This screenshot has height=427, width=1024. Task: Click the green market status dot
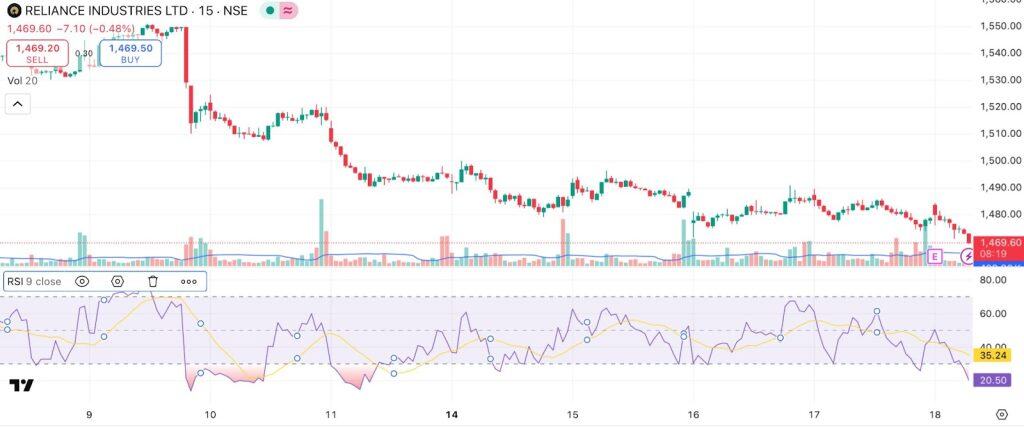point(270,10)
